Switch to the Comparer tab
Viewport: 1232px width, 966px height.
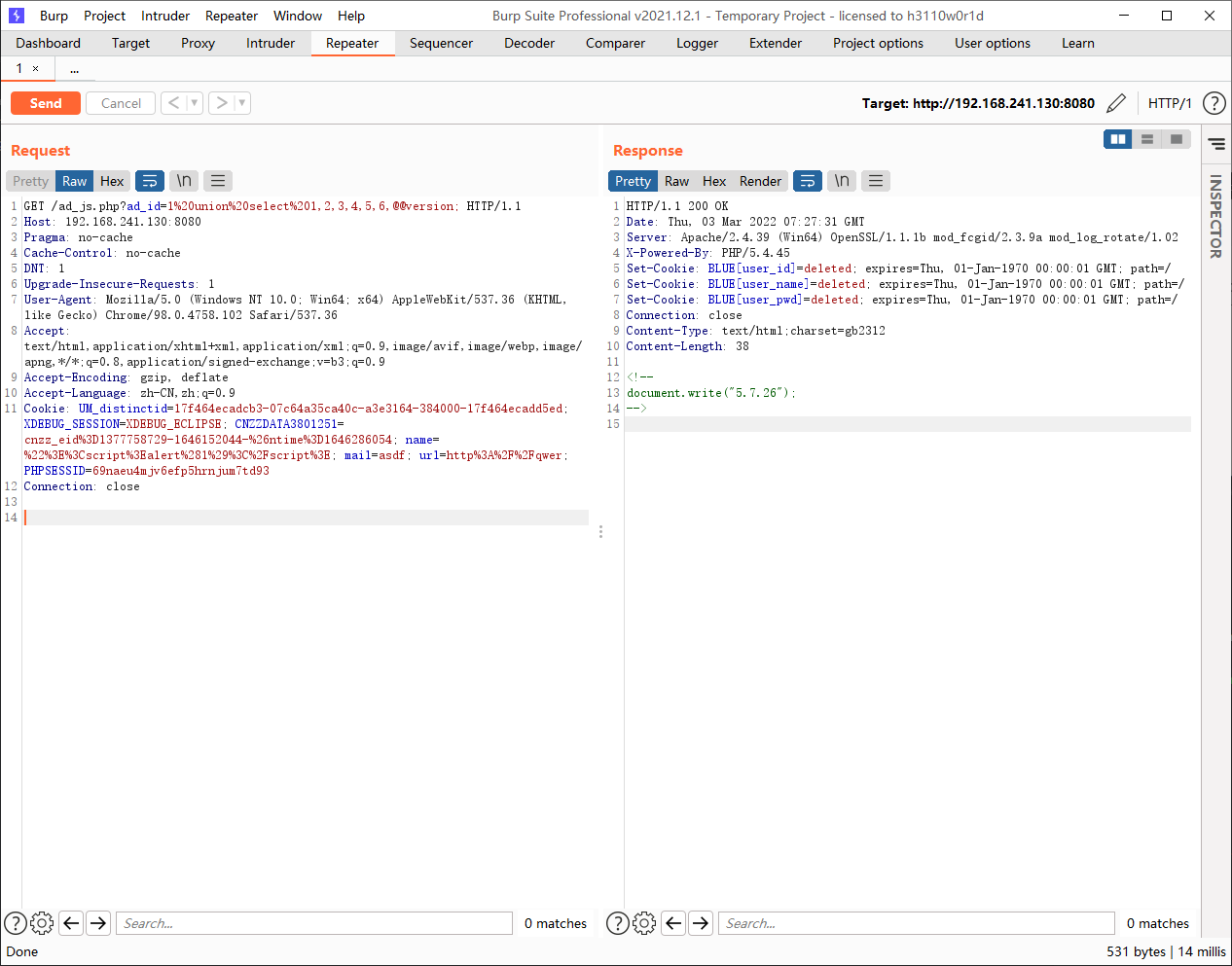point(615,43)
